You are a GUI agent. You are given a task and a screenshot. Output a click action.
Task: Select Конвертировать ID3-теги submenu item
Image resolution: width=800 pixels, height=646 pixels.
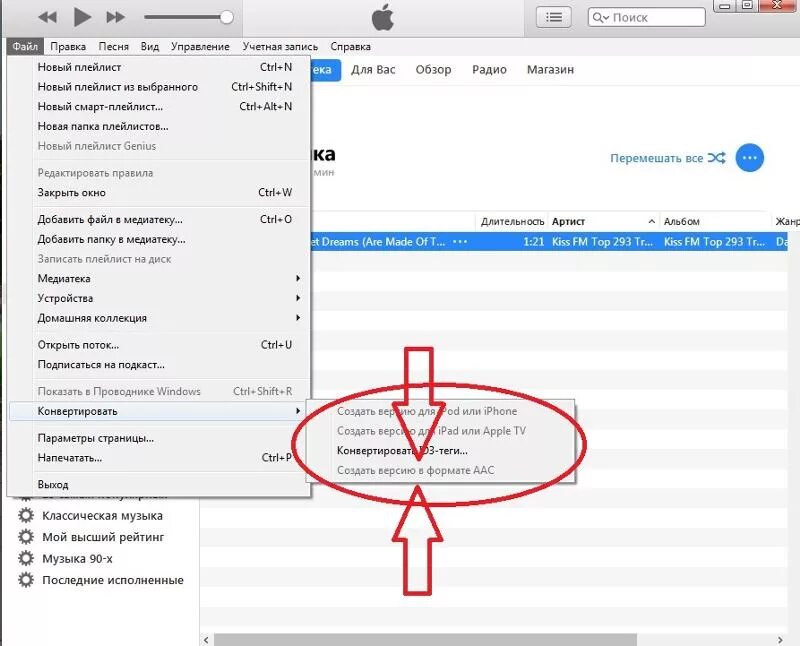coord(440,451)
